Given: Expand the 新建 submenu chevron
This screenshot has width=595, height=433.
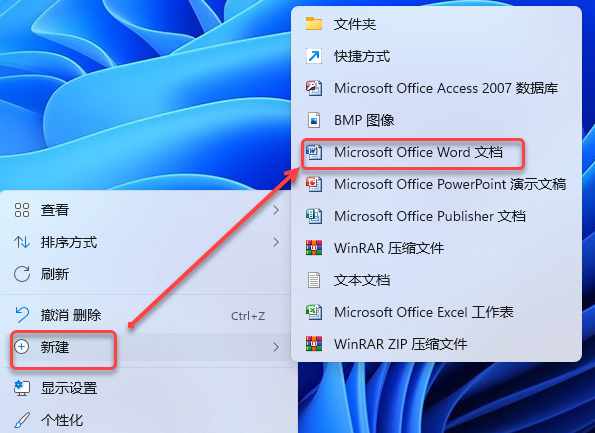Looking at the screenshot, I should point(276,347).
